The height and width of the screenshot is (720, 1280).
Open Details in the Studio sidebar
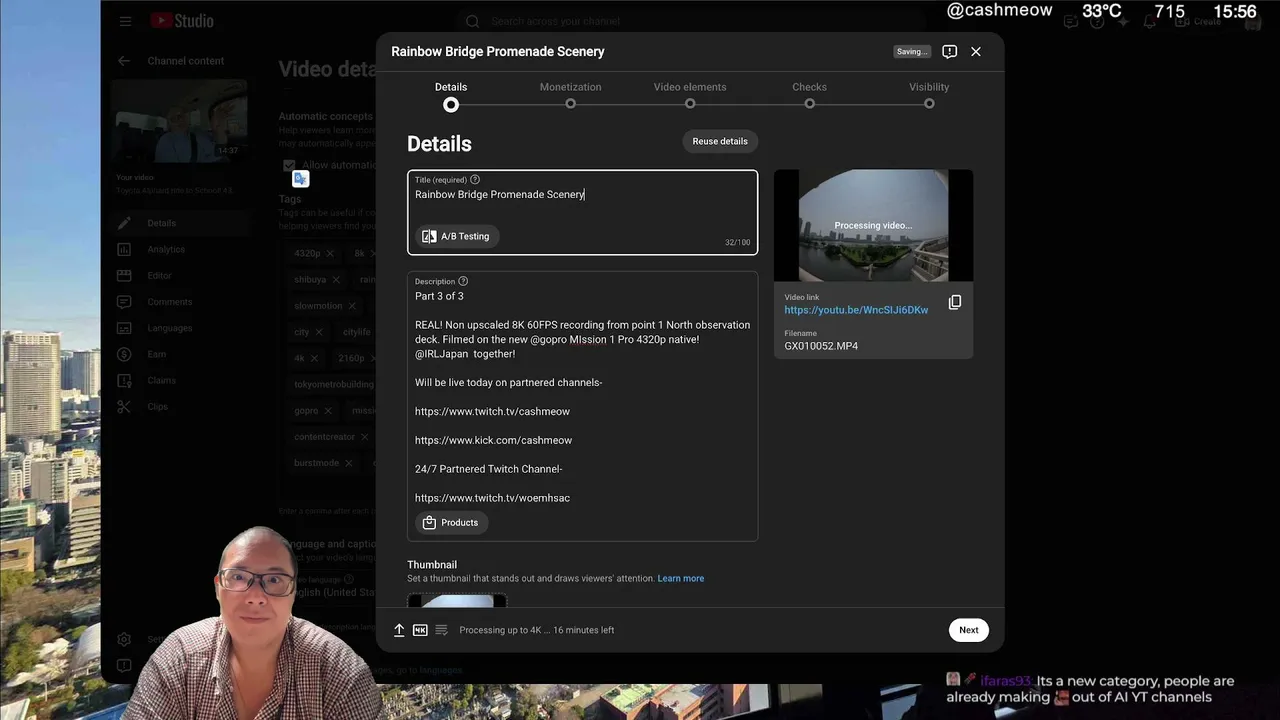pyautogui.click(x=161, y=223)
